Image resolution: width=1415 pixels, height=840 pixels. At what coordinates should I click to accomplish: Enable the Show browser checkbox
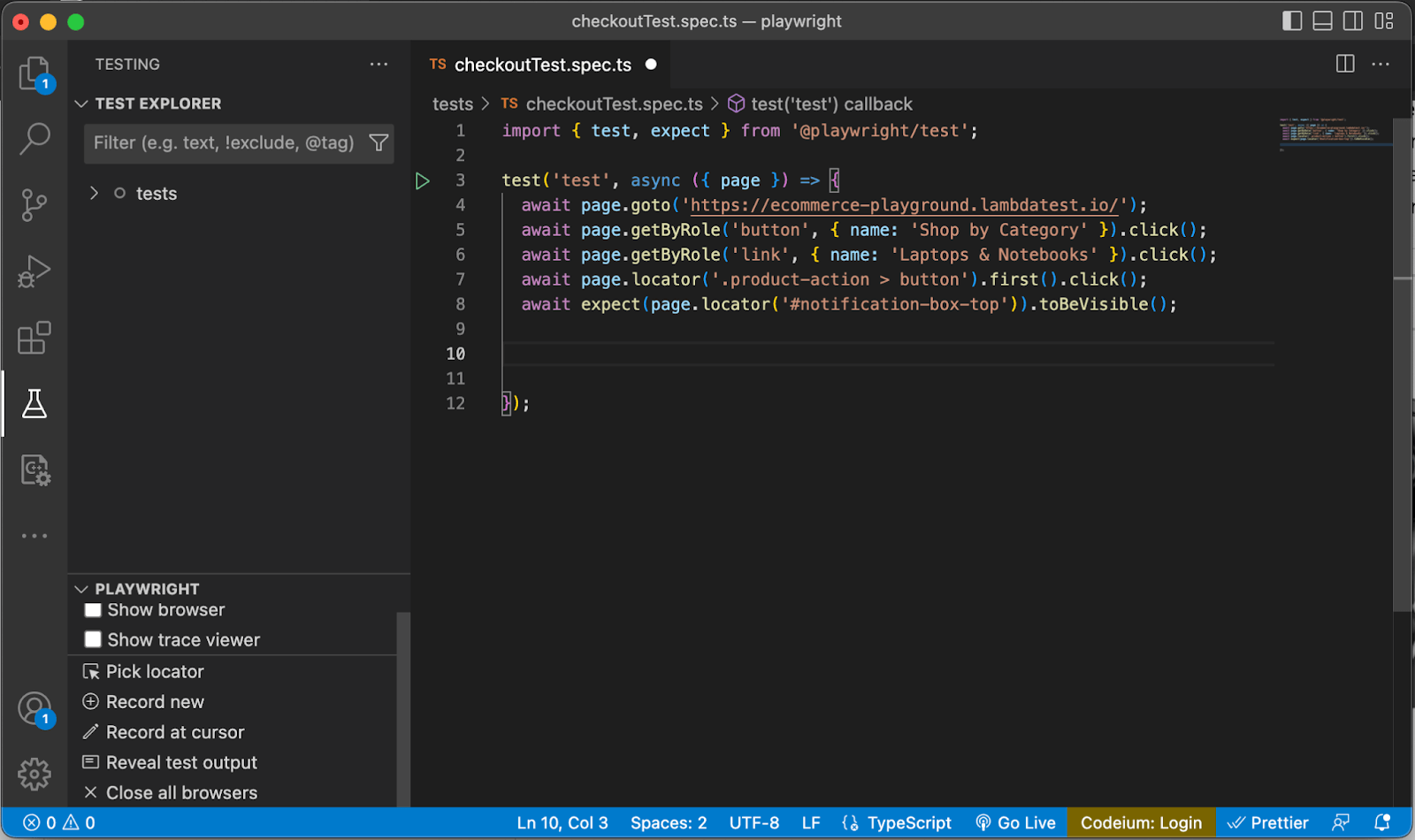point(93,610)
